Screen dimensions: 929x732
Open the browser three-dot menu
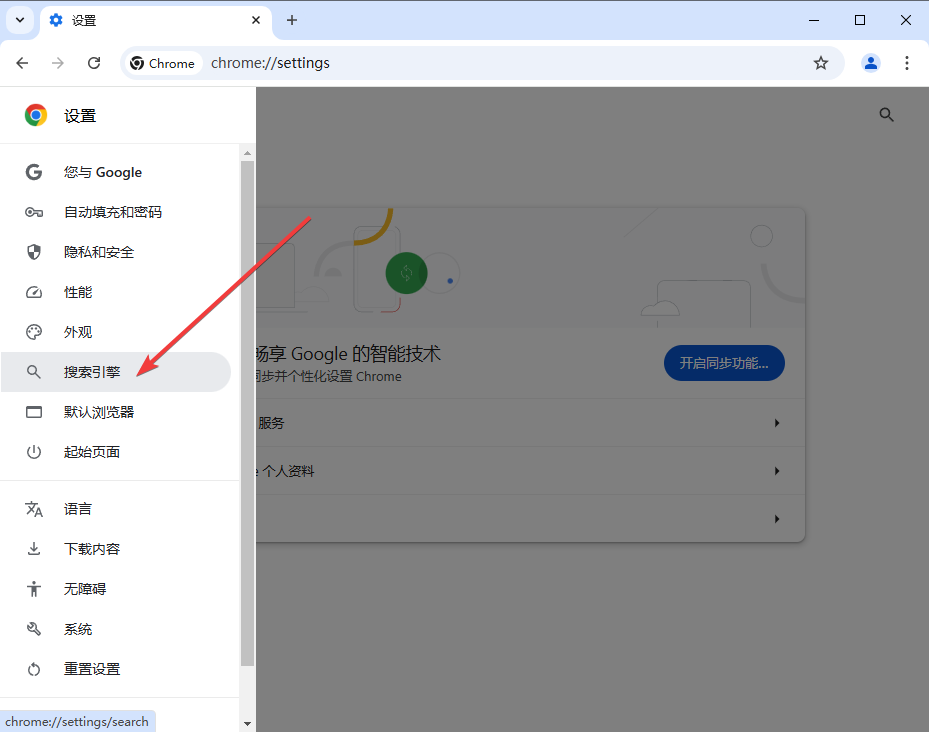click(907, 62)
